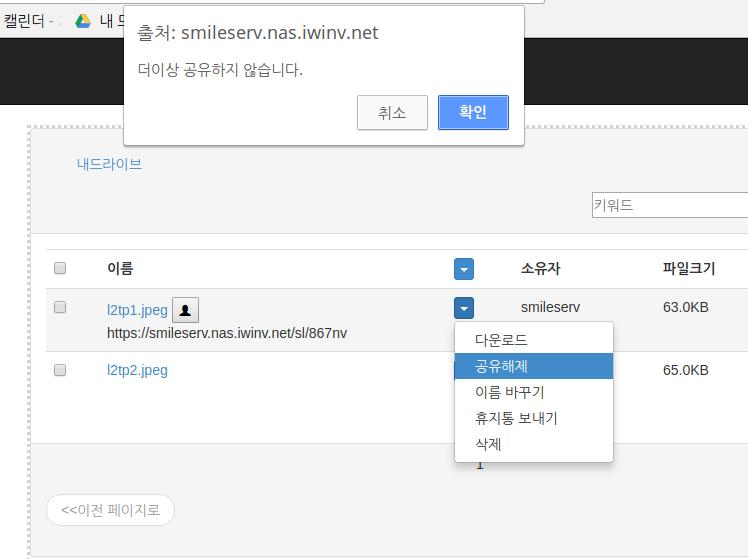The width and height of the screenshot is (748, 559).
Task: Click 삭제 in the context menu
Action: (x=488, y=444)
